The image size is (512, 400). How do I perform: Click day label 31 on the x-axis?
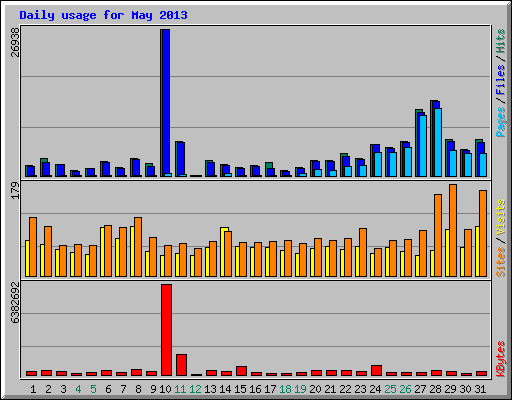[x=480, y=389]
